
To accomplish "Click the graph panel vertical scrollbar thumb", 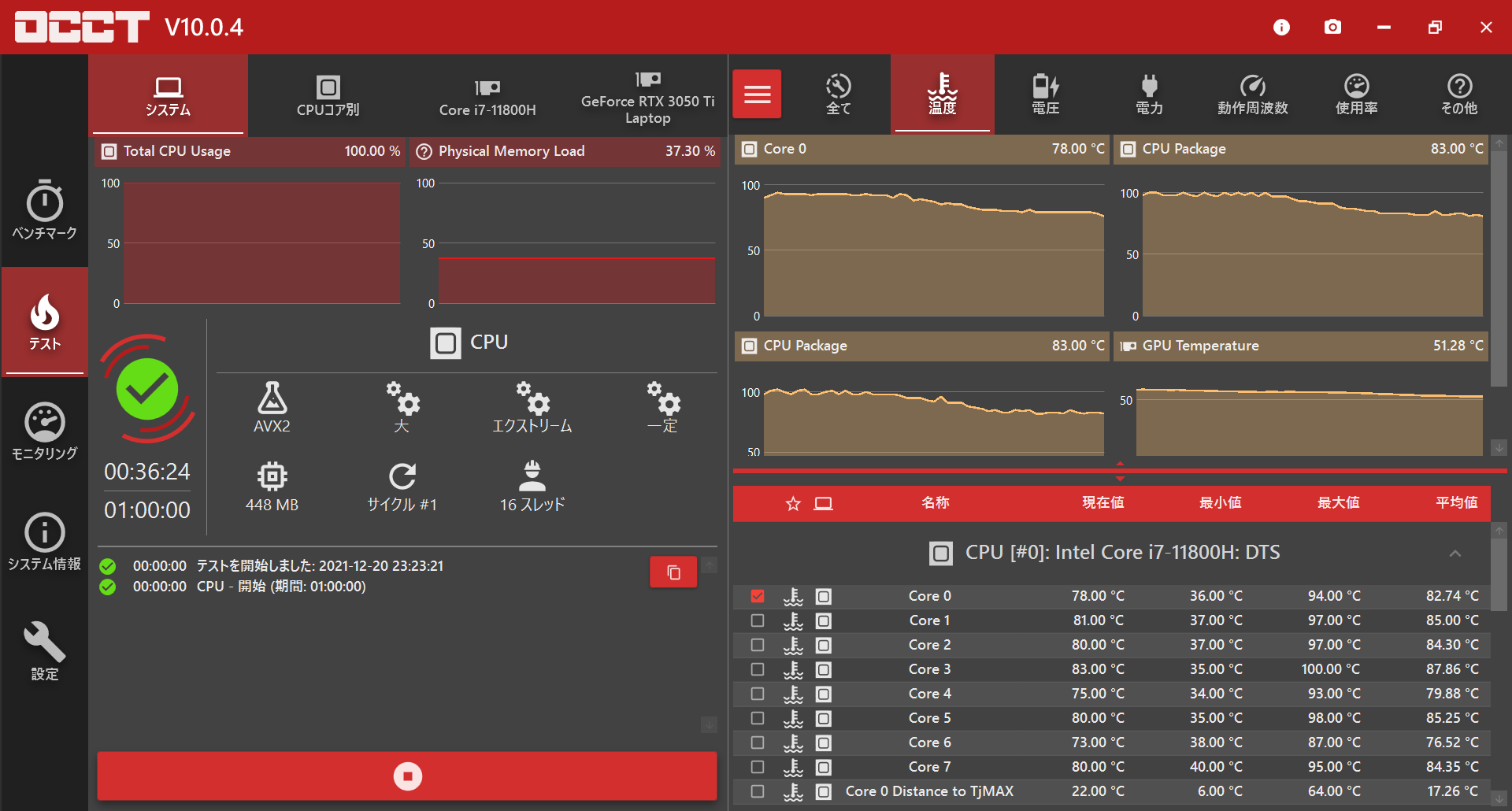I will [1499, 268].
